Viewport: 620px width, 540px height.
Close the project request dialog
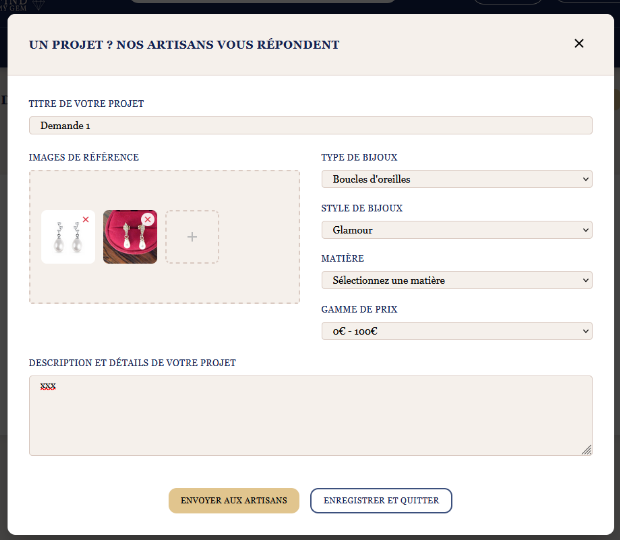click(579, 43)
